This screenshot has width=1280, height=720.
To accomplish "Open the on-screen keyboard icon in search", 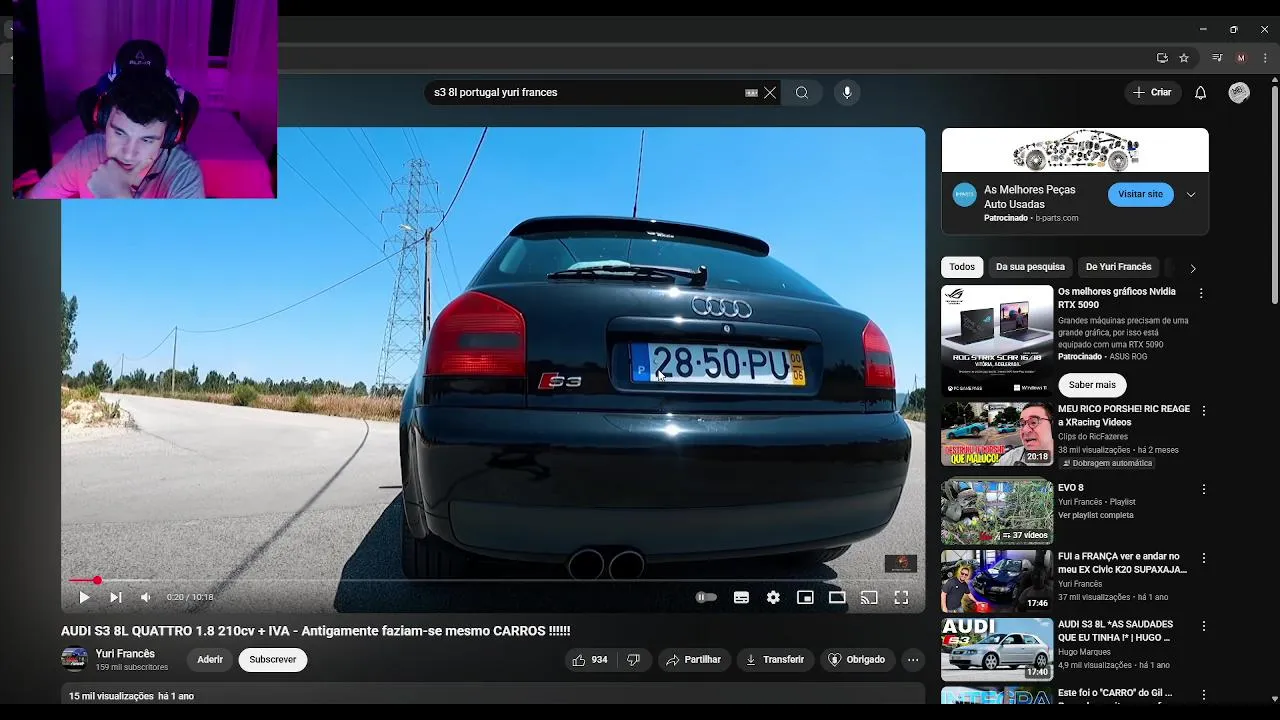I will click(751, 93).
